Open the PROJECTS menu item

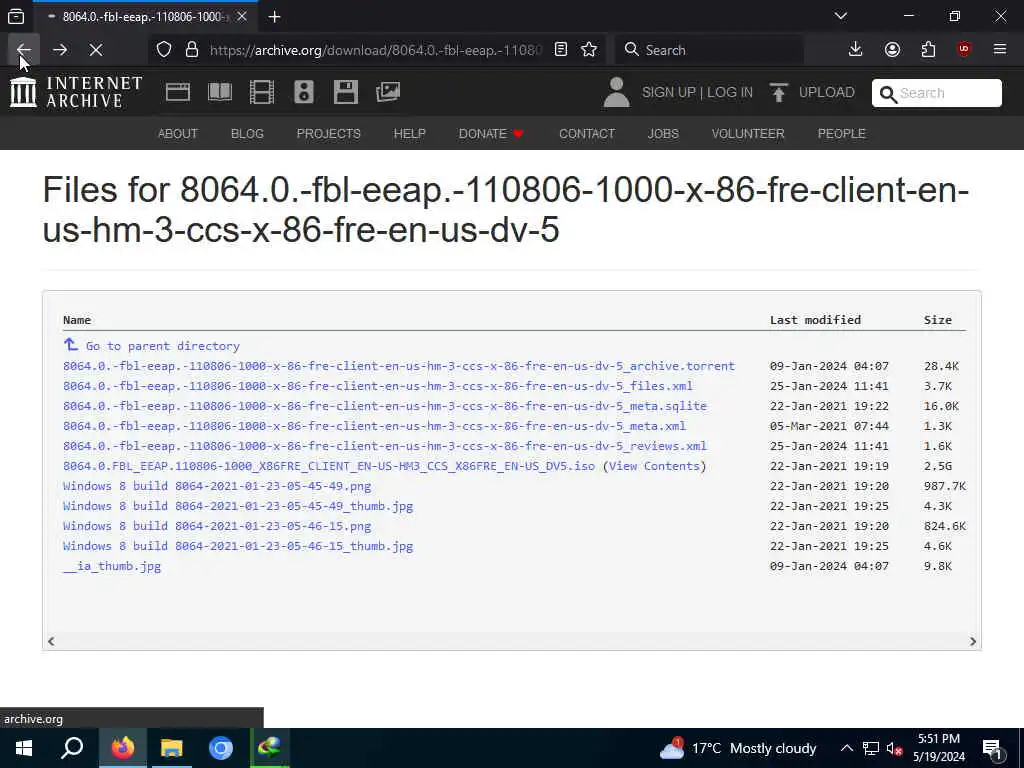click(x=328, y=133)
